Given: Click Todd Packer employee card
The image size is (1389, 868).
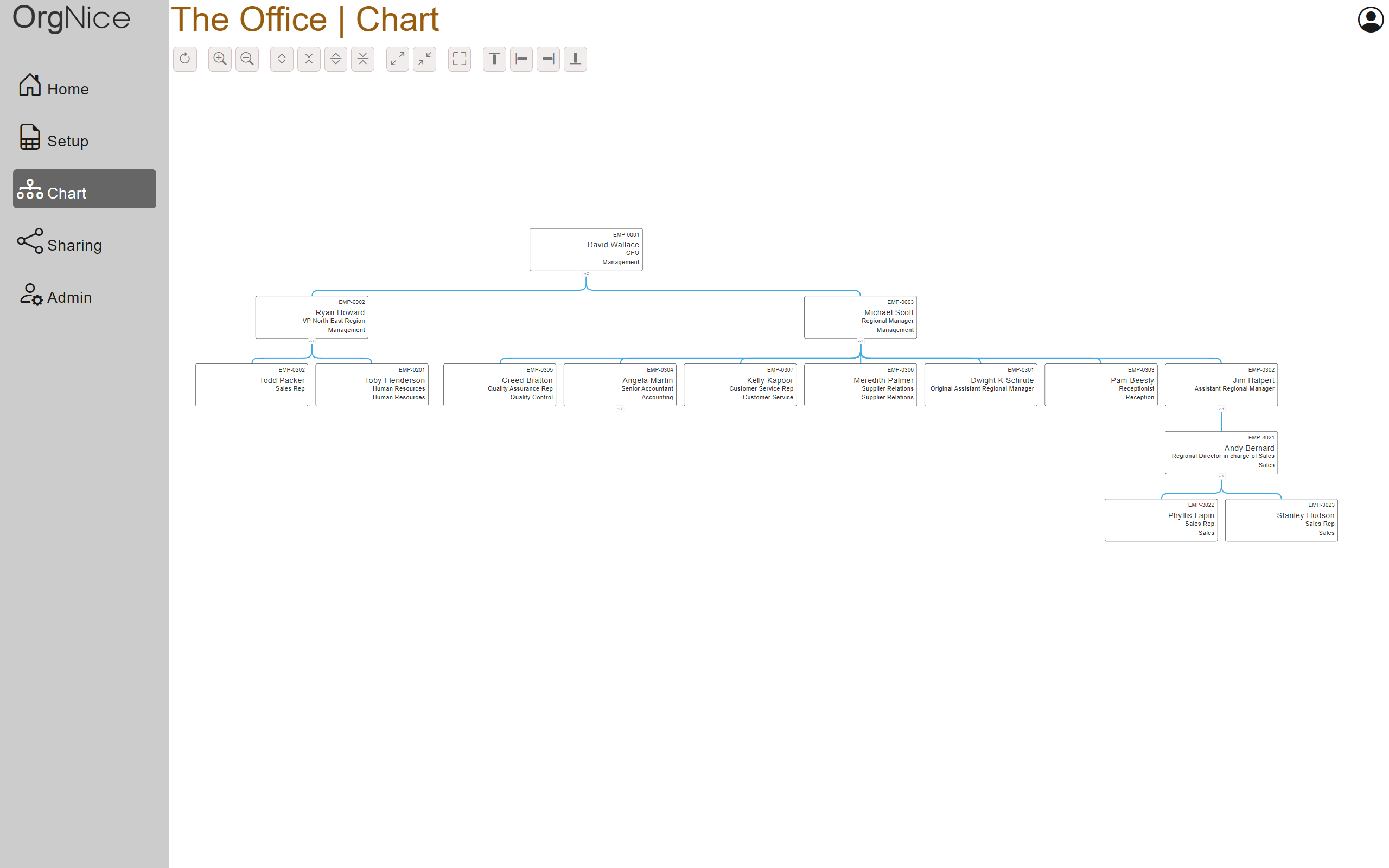Looking at the screenshot, I should (251, 385).
